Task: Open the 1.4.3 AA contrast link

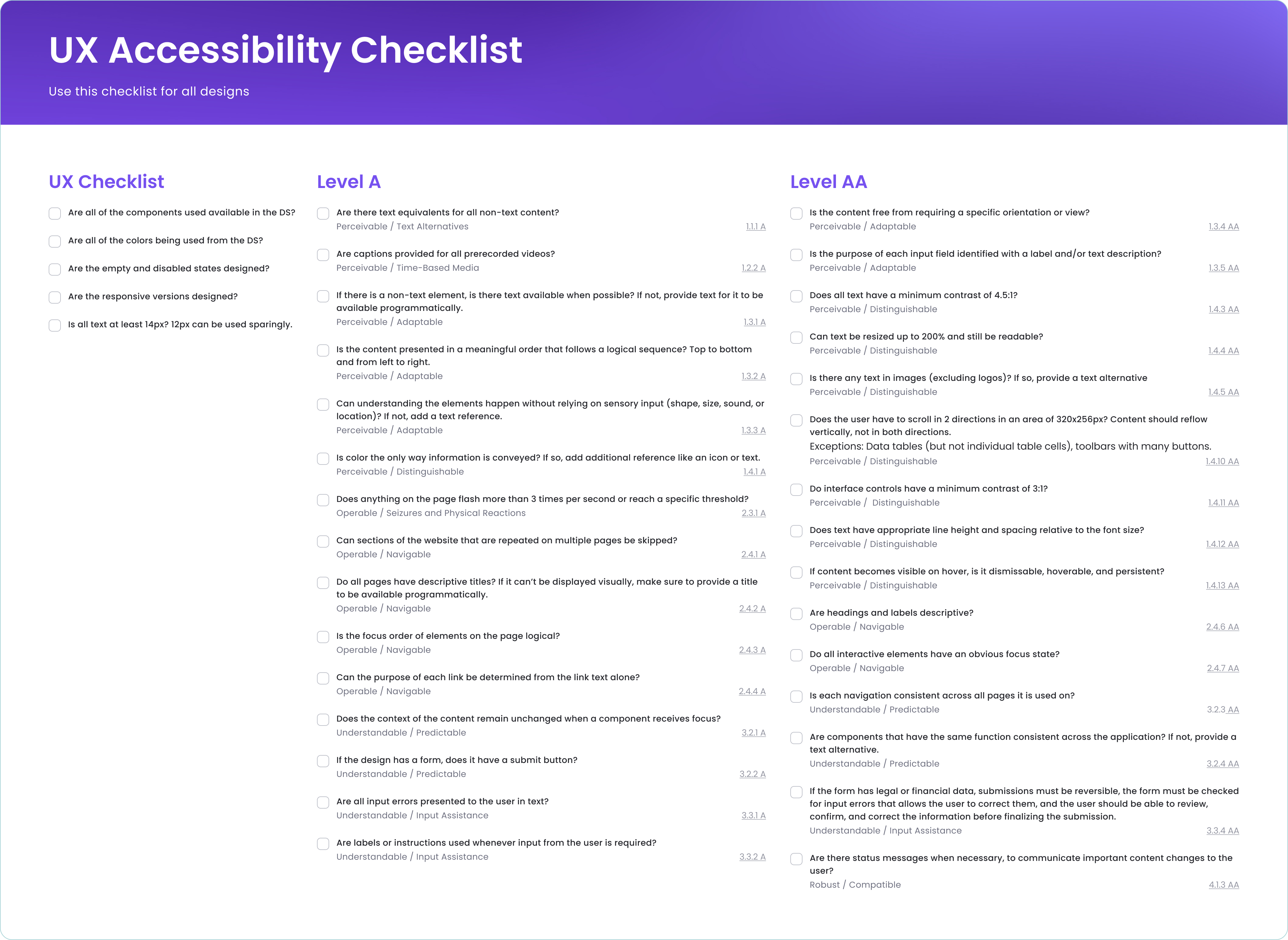Action: click(x=1223, y=310)
